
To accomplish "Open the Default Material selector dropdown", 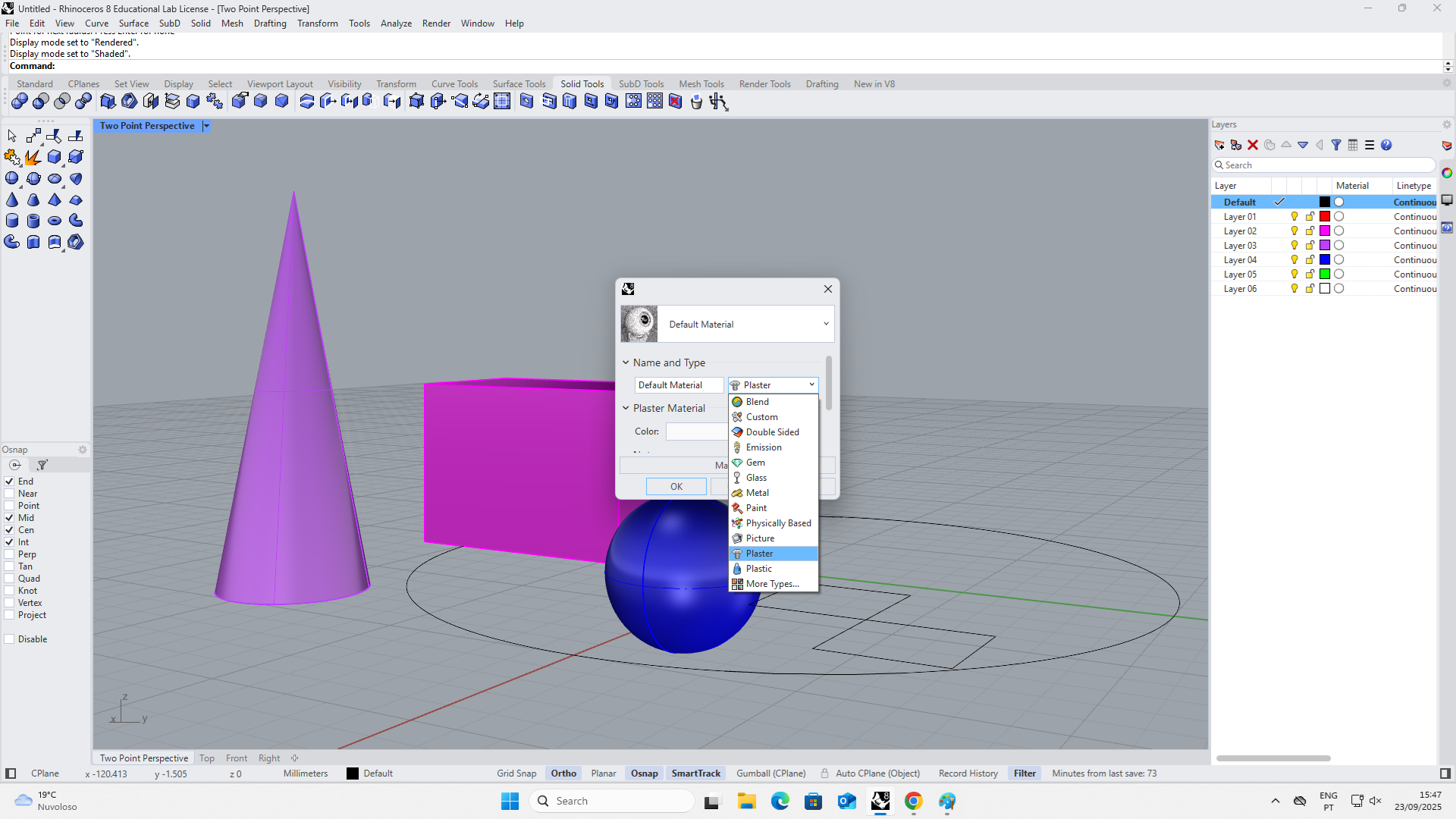I will point(826,324).
